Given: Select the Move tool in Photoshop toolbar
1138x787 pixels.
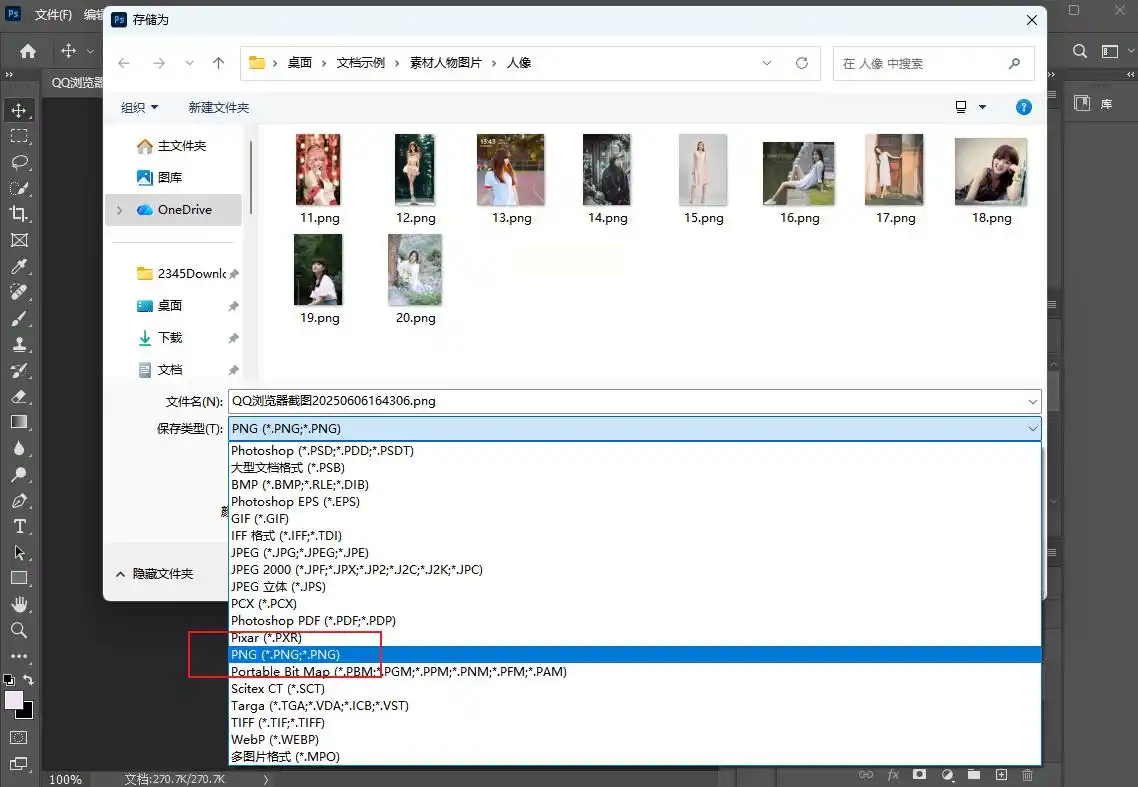Looking at the screenshot, I should (20, 110).
